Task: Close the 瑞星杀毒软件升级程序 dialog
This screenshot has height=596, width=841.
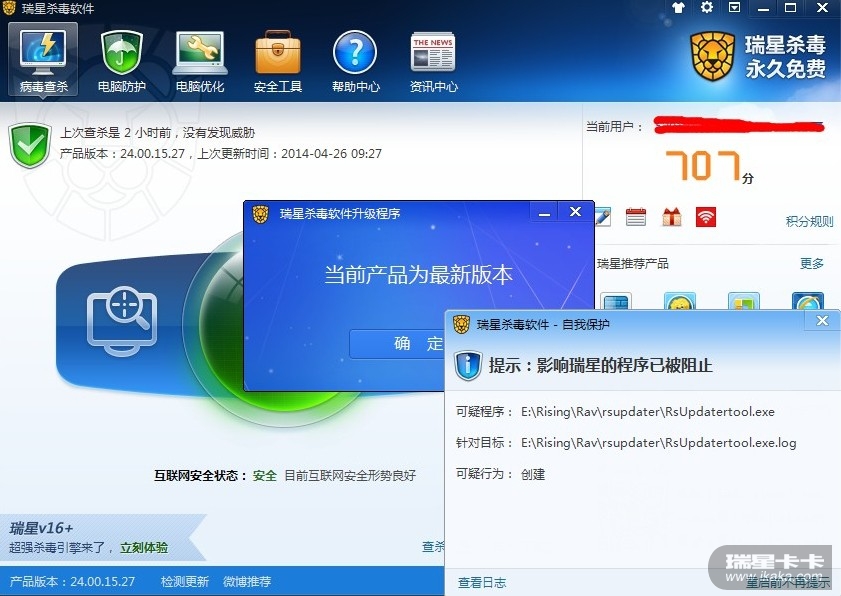Action: [x=576, y=212]
